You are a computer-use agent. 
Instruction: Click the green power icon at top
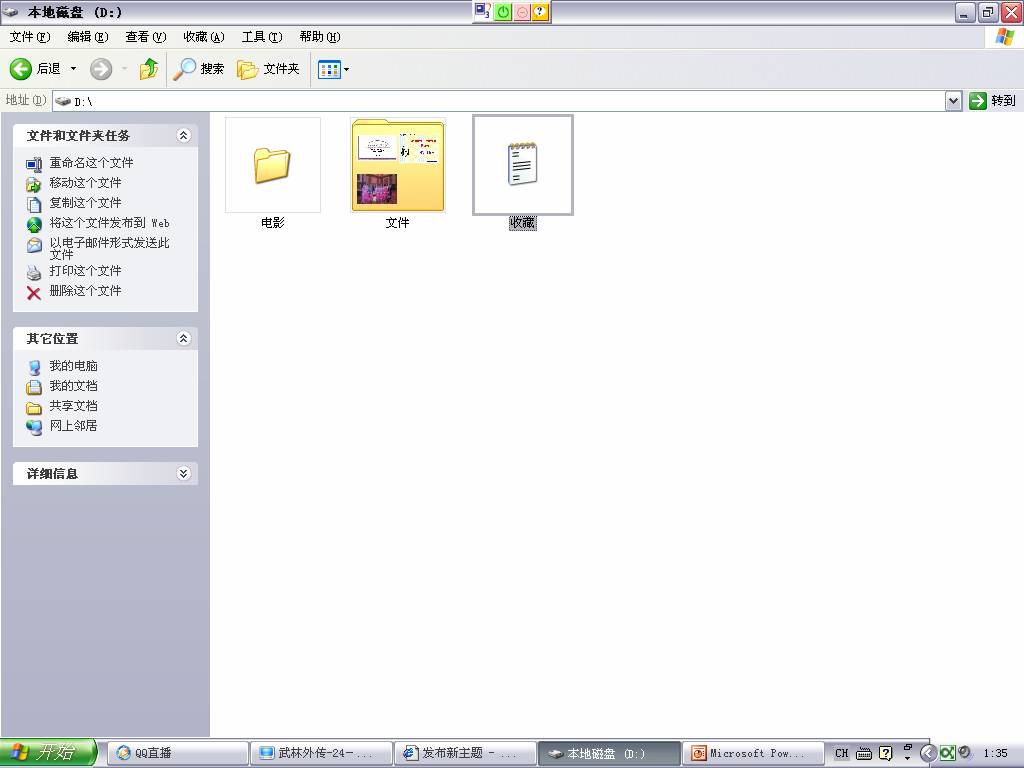pos(503,12)
